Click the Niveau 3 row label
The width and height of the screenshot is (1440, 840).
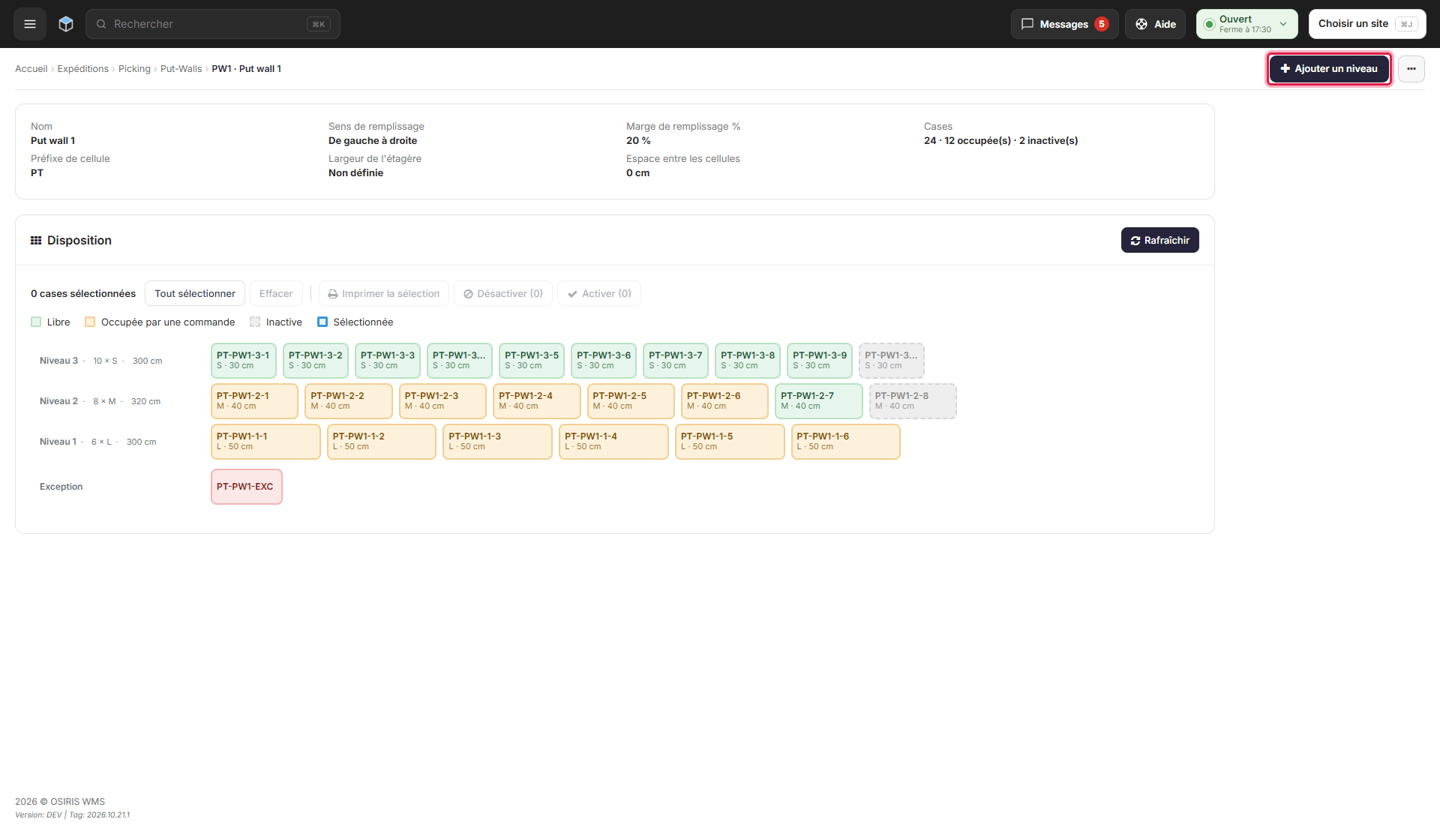tap(58, 361)
